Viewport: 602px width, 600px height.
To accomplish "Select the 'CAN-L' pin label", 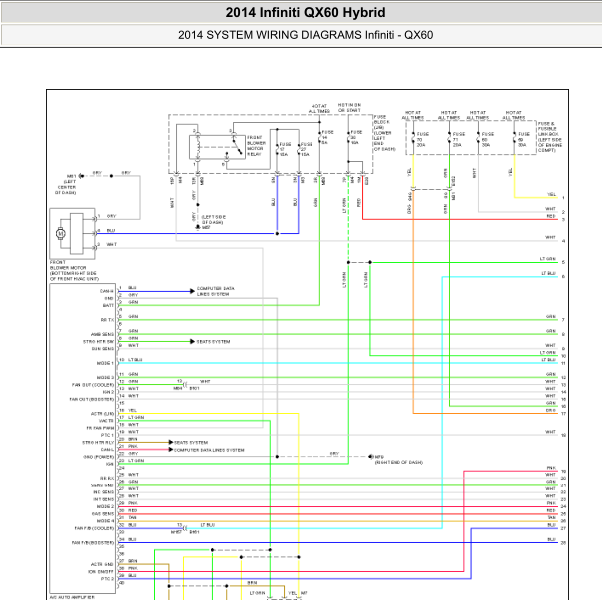I will tap(107, 450).
